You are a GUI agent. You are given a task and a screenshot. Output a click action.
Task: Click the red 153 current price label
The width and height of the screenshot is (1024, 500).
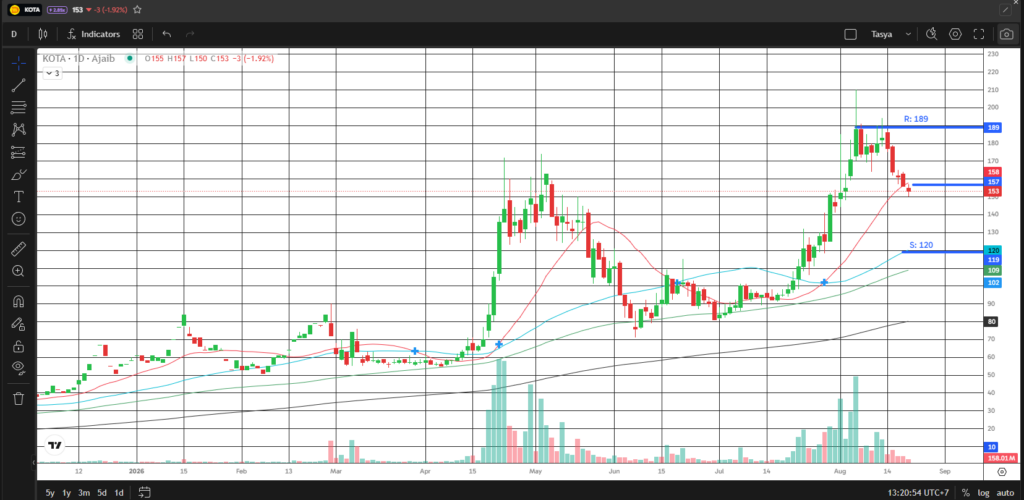tap(993, 191)
